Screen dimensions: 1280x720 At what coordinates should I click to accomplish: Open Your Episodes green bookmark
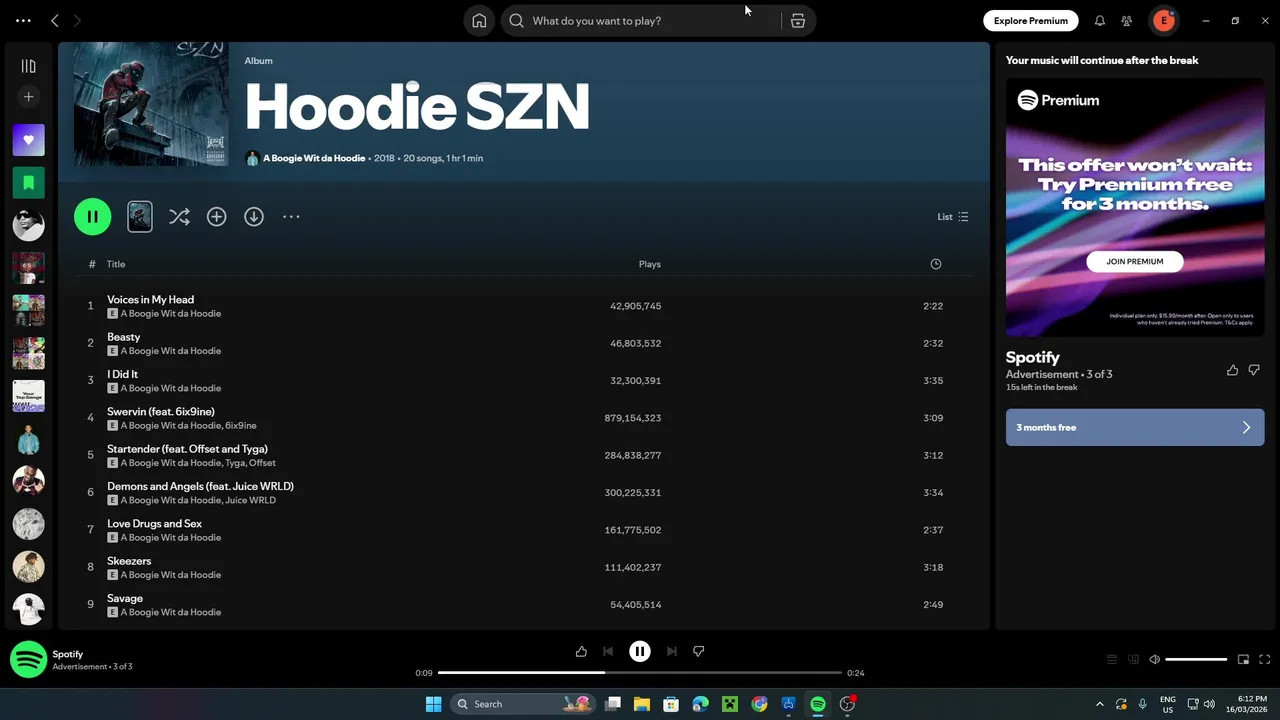pyautogui.click(x=28, y=183)
